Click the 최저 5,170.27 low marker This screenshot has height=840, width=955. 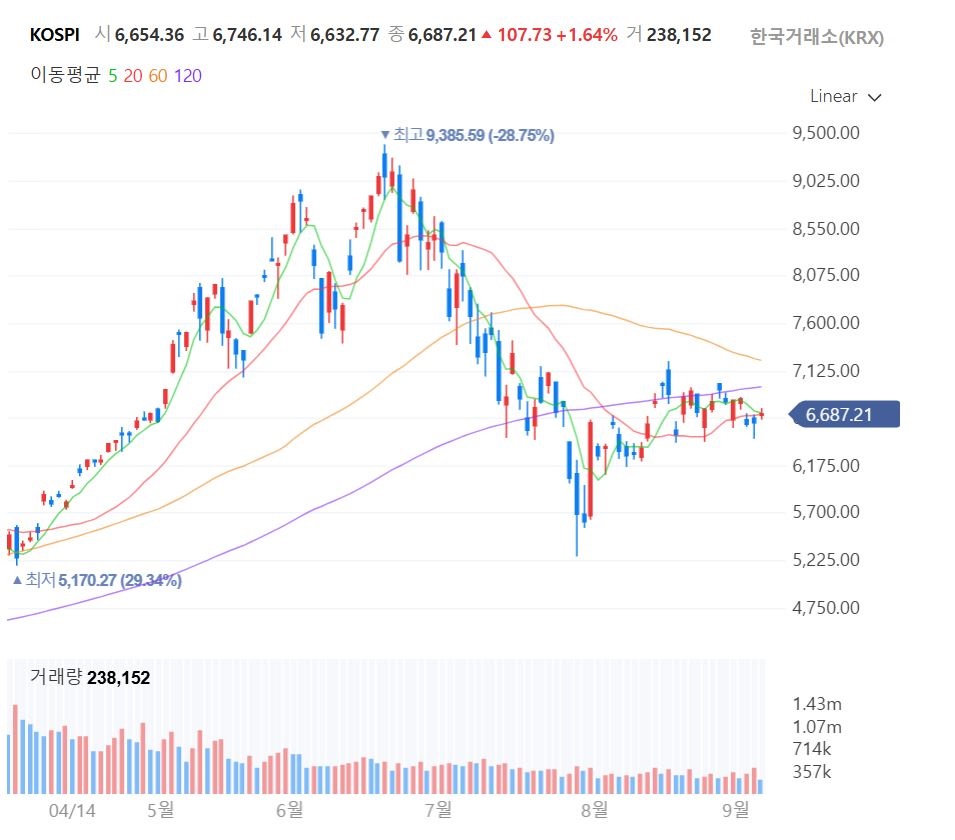97,580
